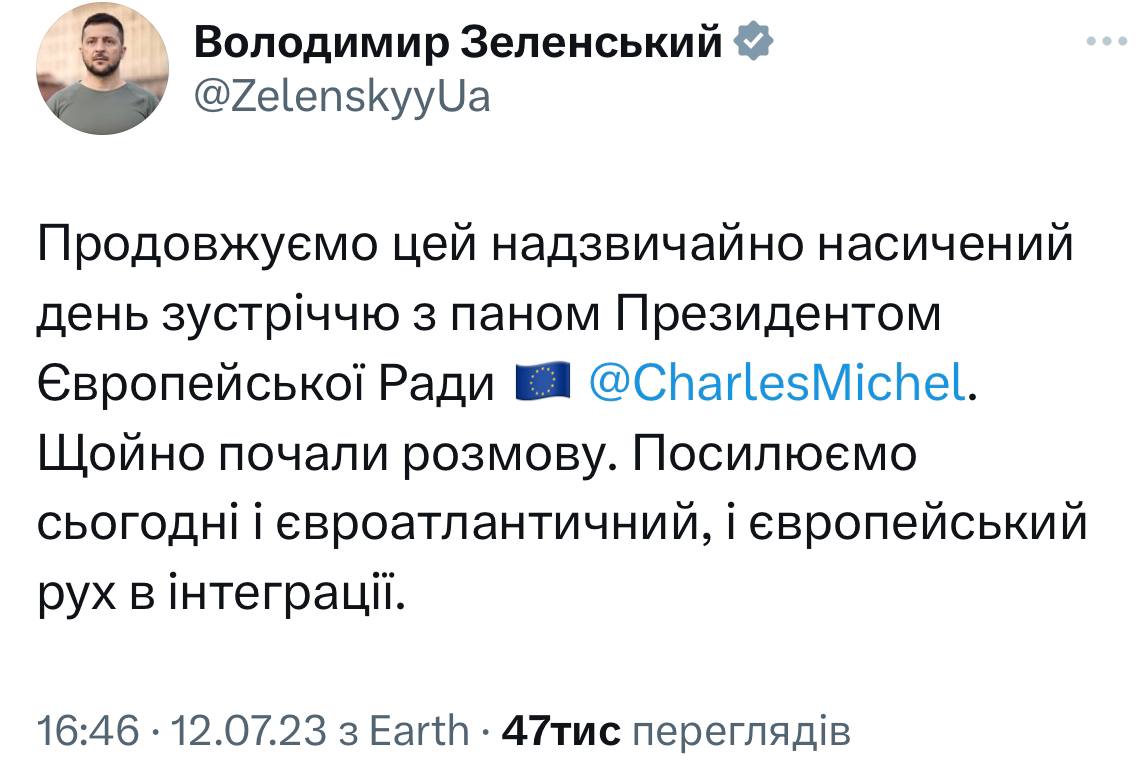Open the @ZelenskyyUa handle link
Screen dimensions: 1144x775
(339, 97)
